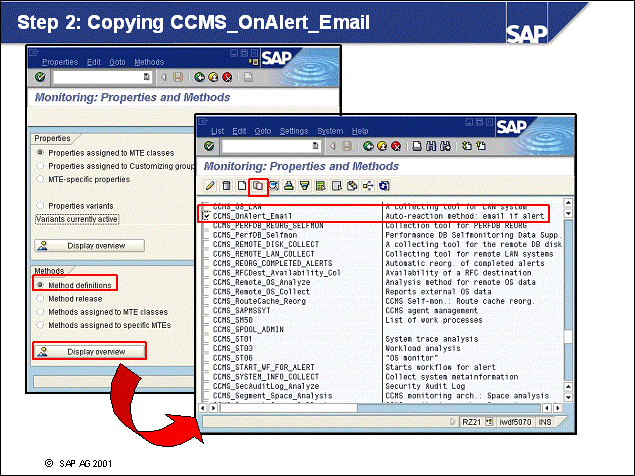Click the blank page Create icon

click(x=241, y=186)
